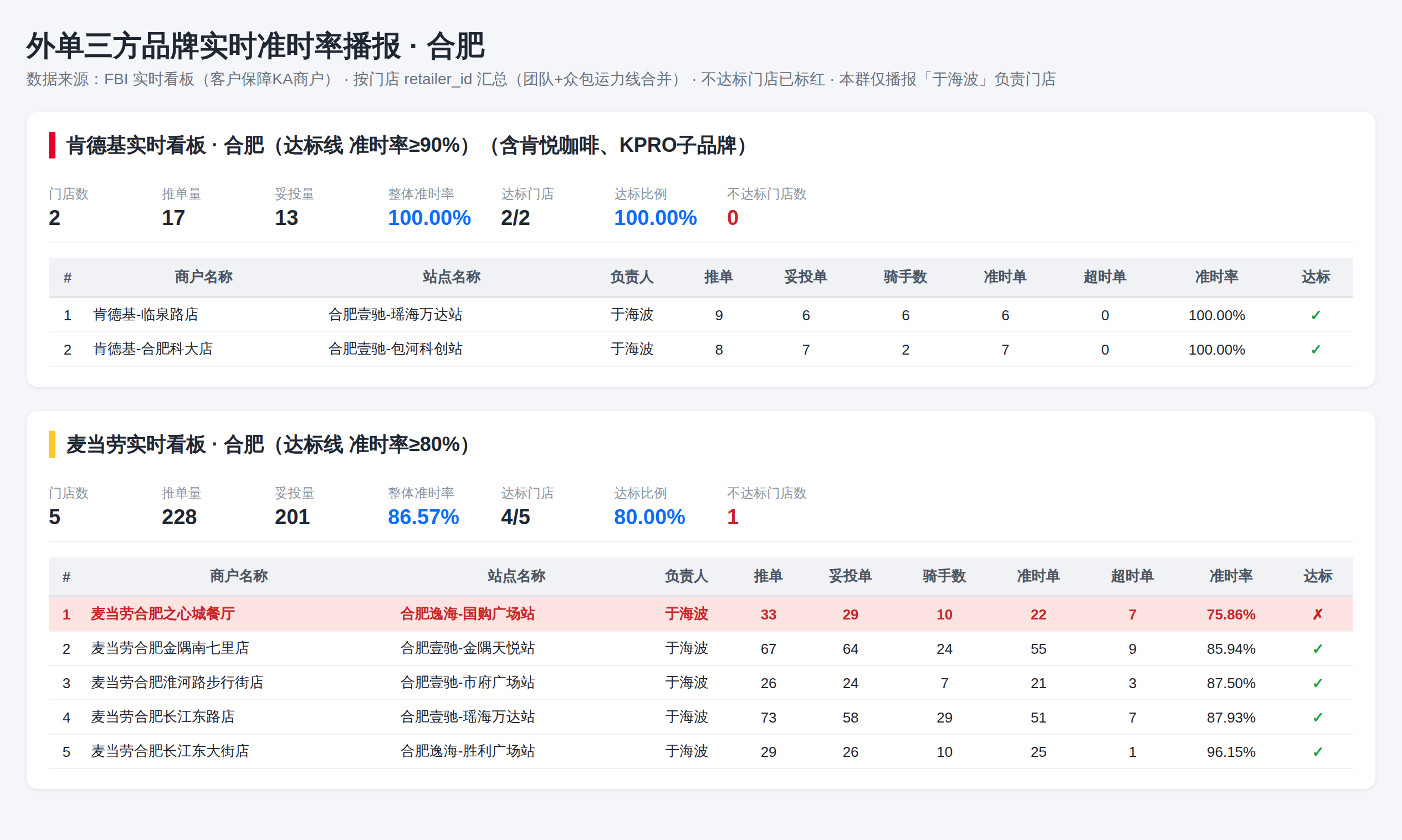The height and width of the screenshot is (840, 1402).
Task: Click KFC 推单量 value 17
Action: tap(173, 218)
